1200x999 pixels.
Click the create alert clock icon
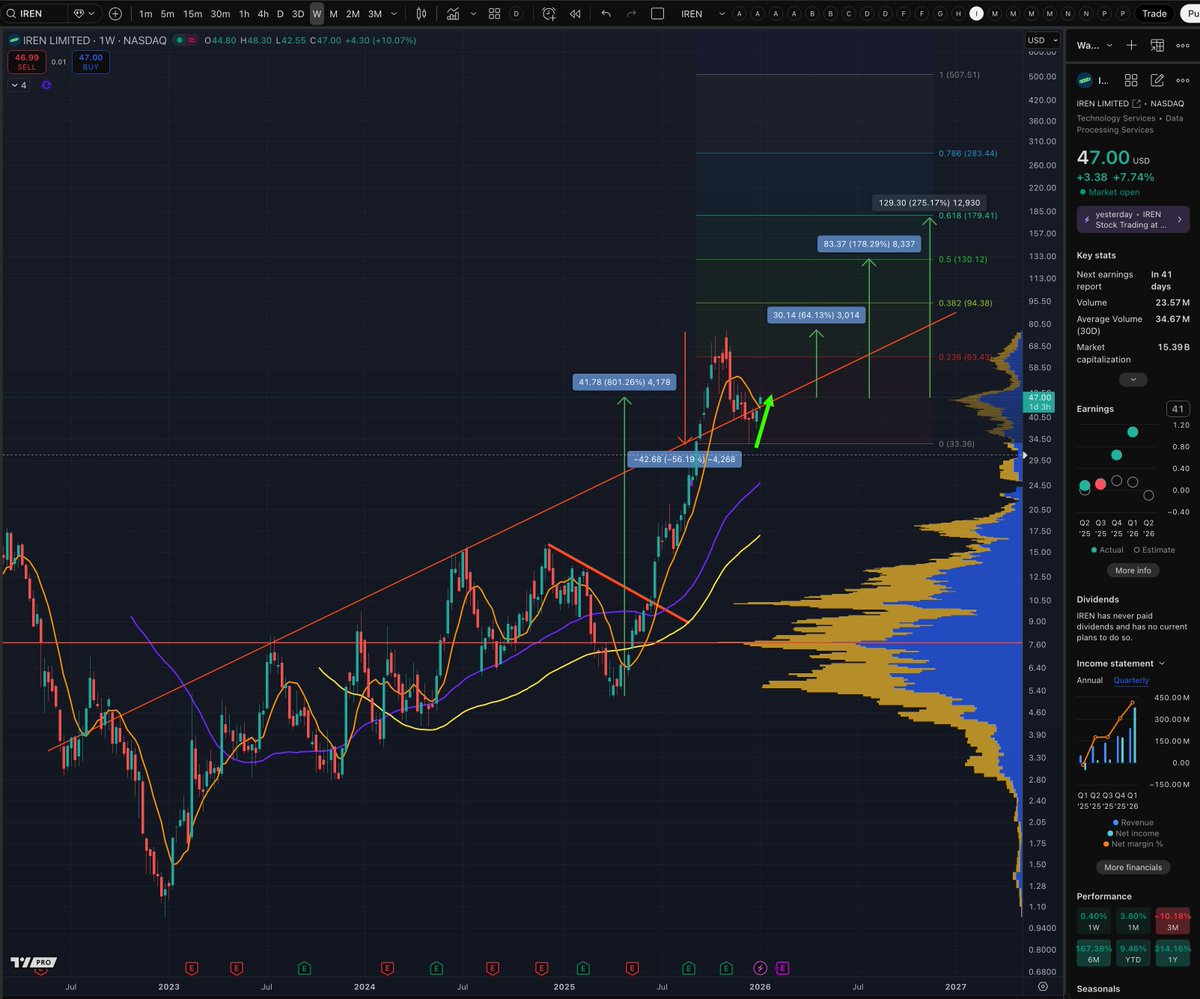[549, 14]
